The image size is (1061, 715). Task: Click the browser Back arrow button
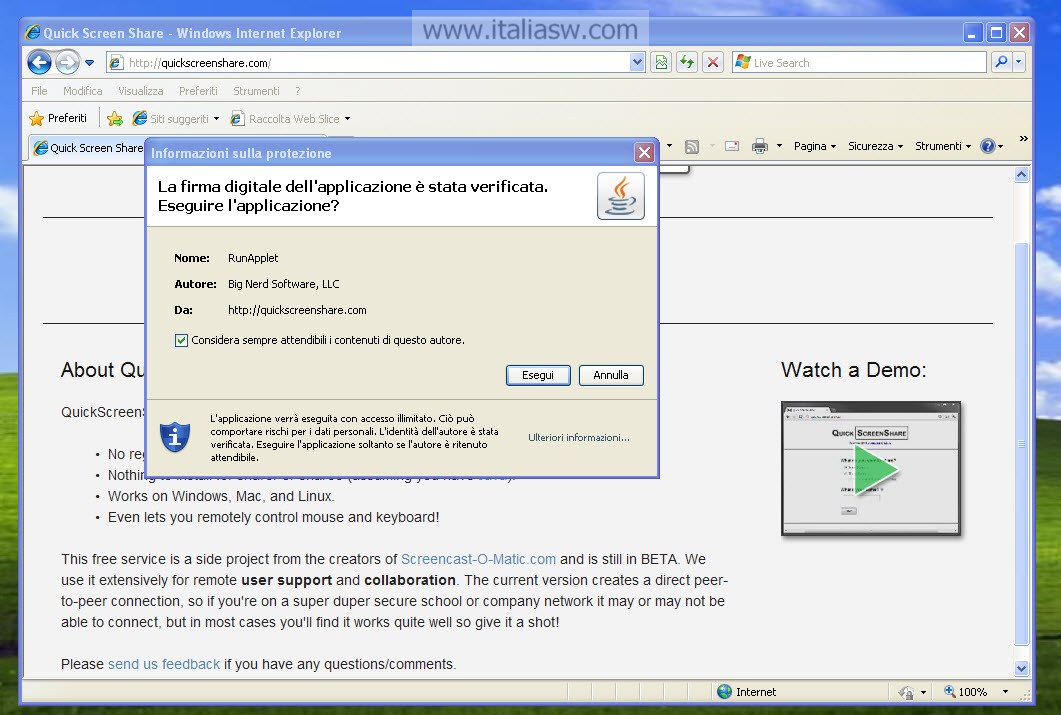click(39, 63)
